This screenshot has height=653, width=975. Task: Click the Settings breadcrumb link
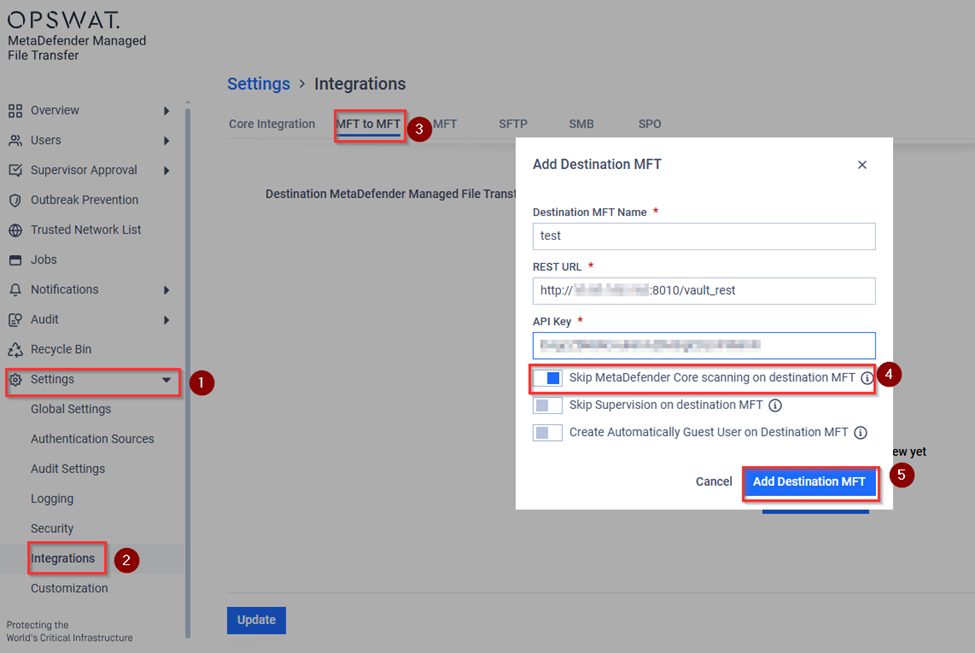click(259, 84)
